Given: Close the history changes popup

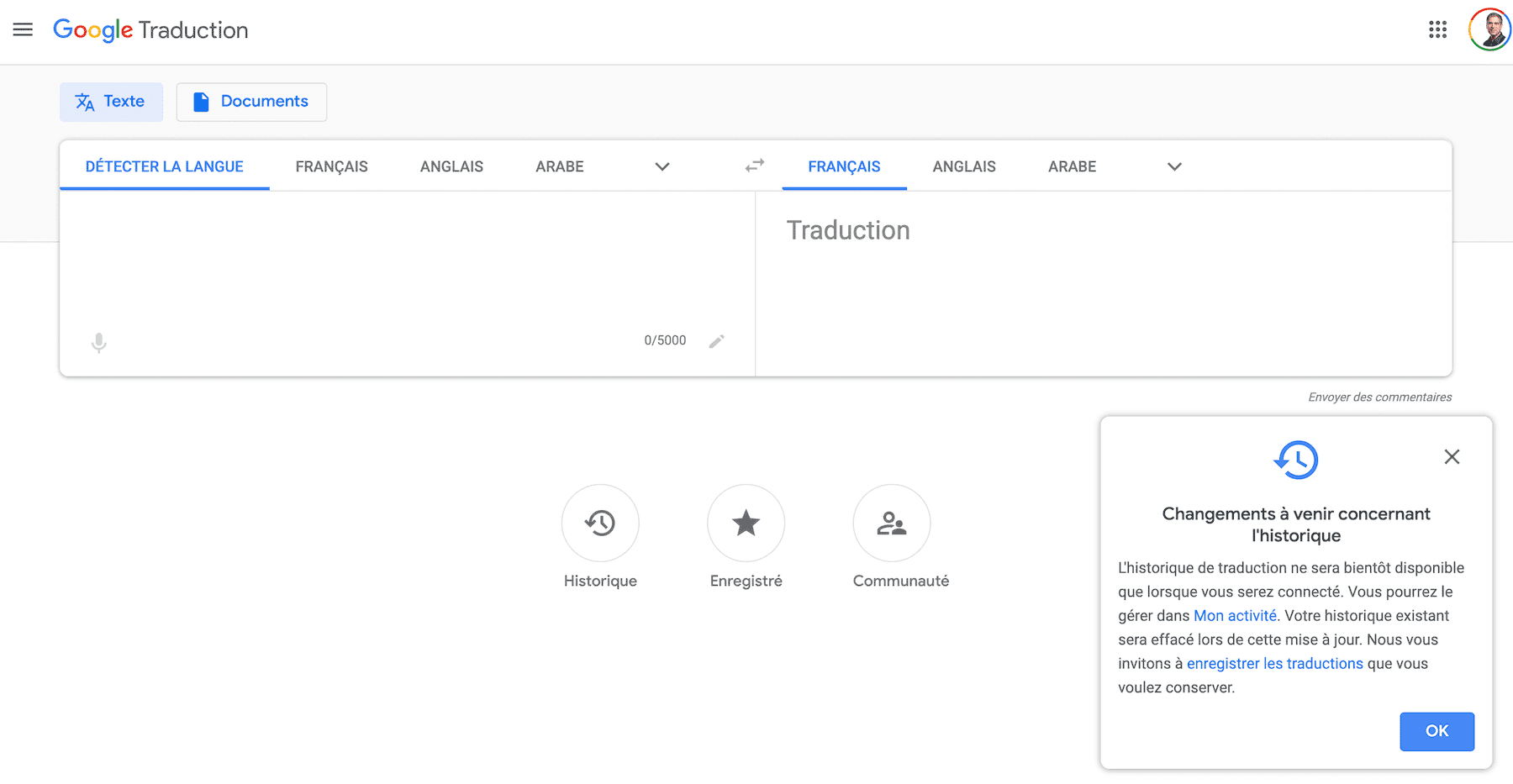Looking at the screenshot, I should (1452, 457).
